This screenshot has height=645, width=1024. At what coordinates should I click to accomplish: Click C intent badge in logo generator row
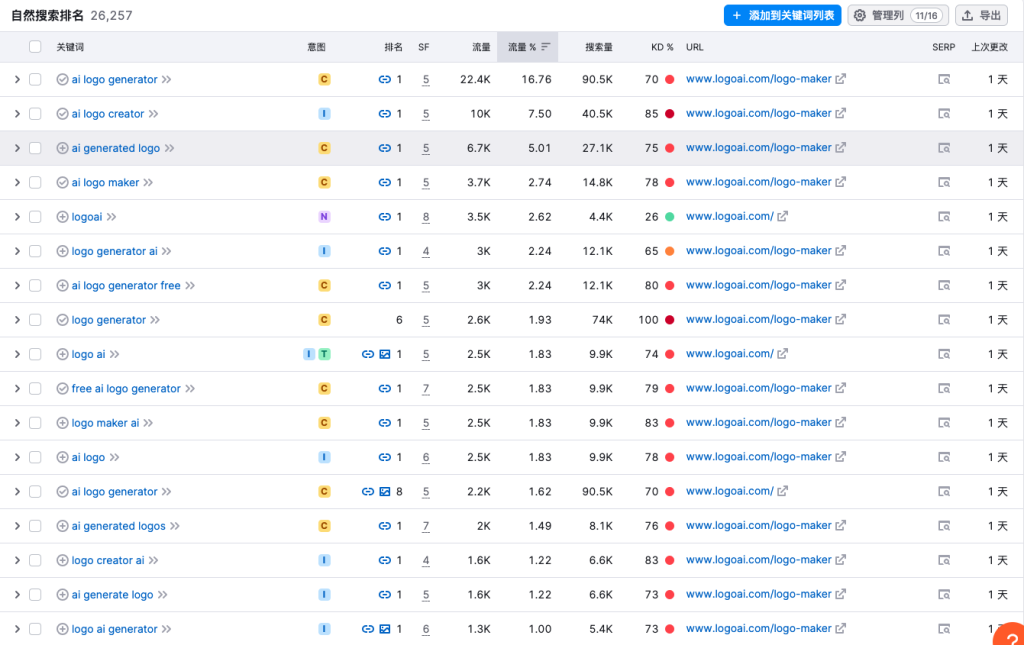click(324, 320)
